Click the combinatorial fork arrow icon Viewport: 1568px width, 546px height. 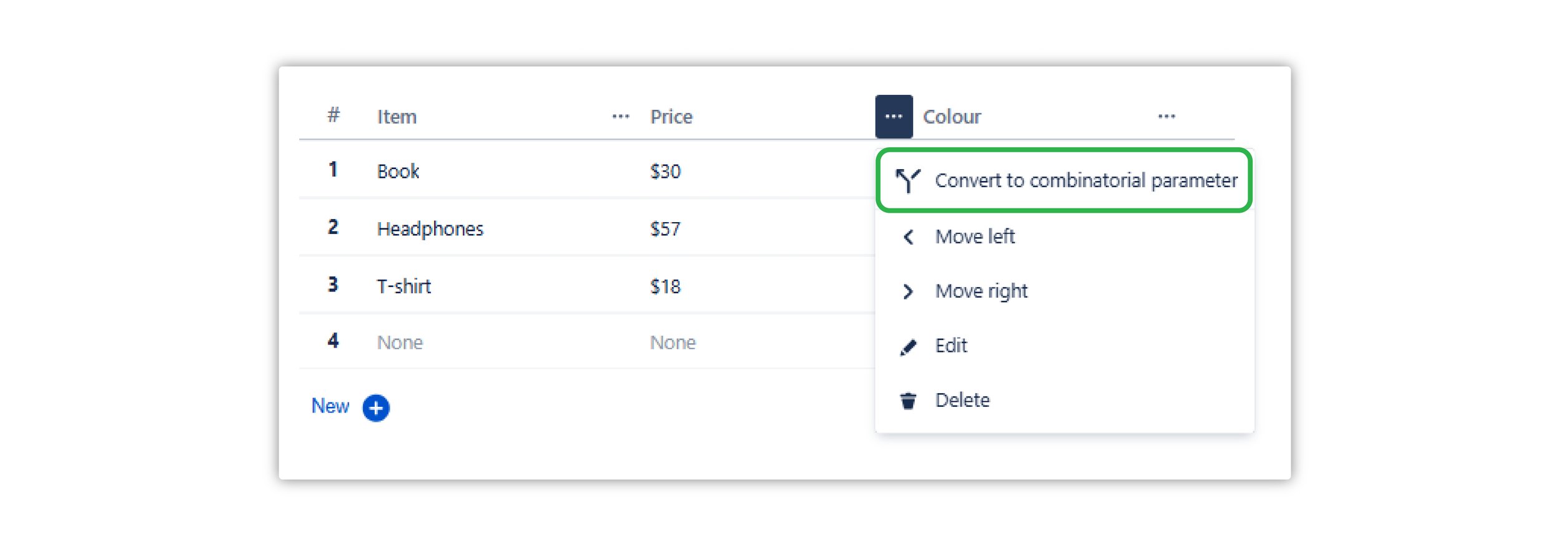click(907, 180)
